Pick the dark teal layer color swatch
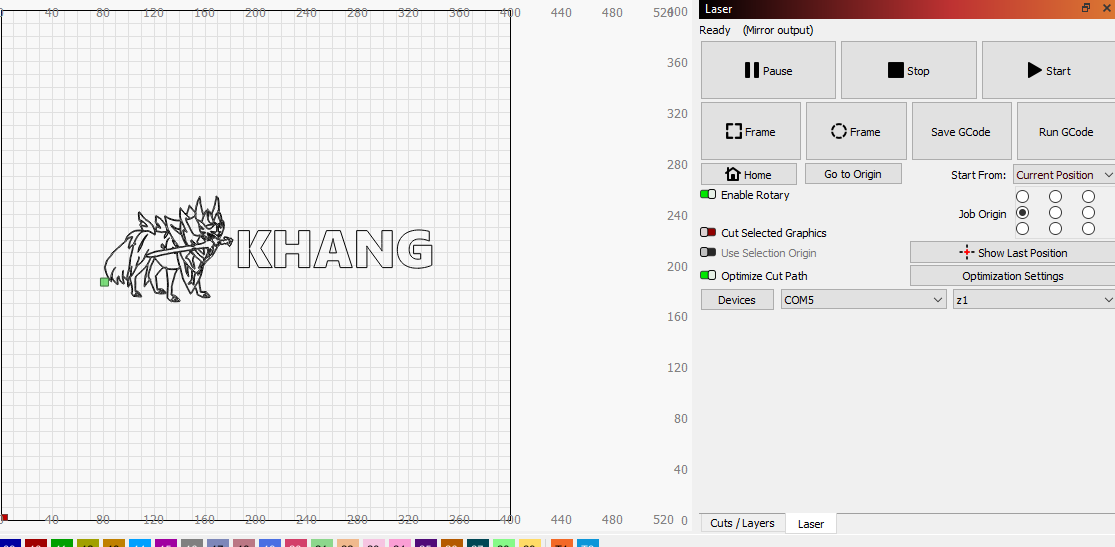This screenshot has height=547, width=1115. (477, 543)
